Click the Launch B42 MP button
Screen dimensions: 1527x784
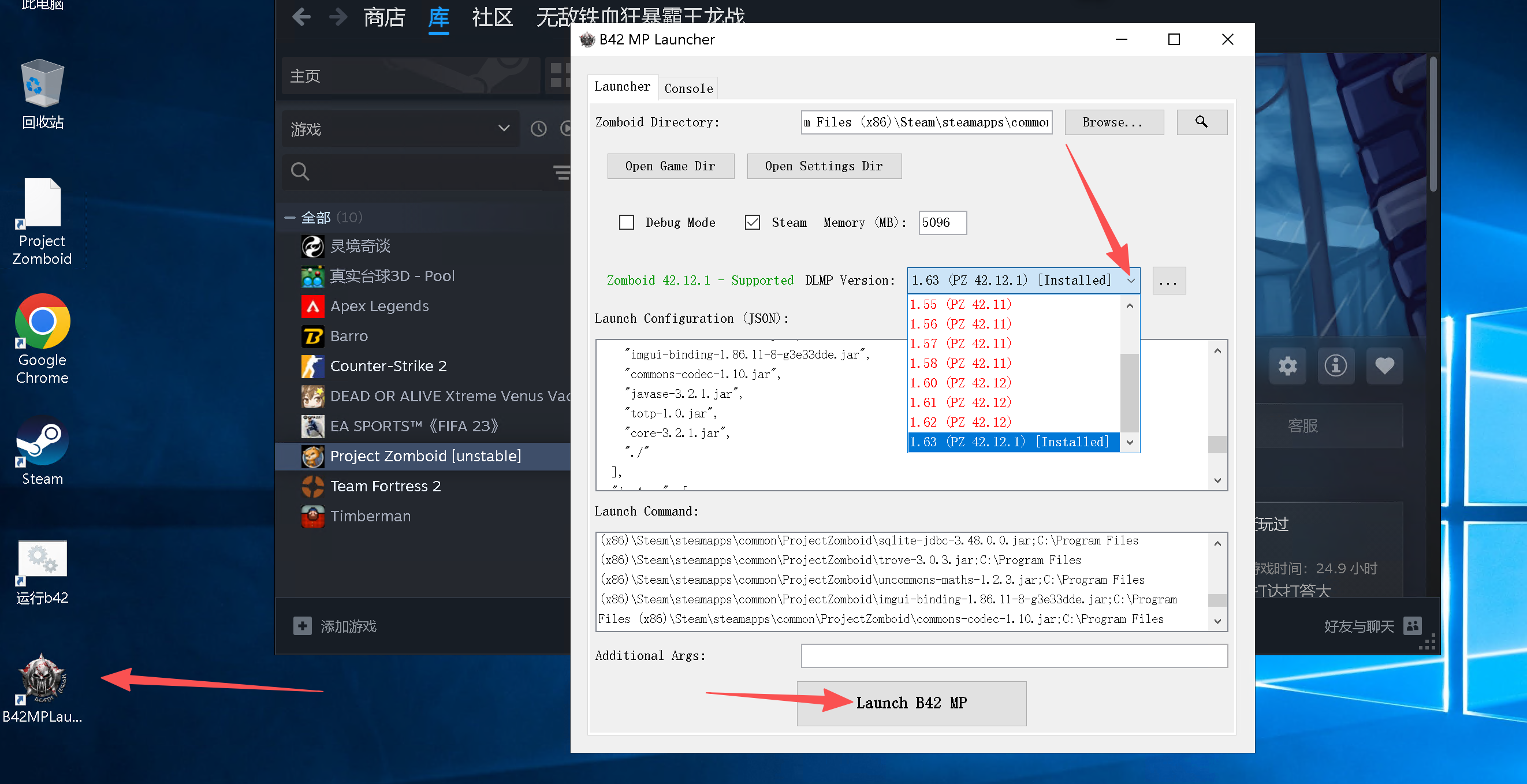(911, 703)
